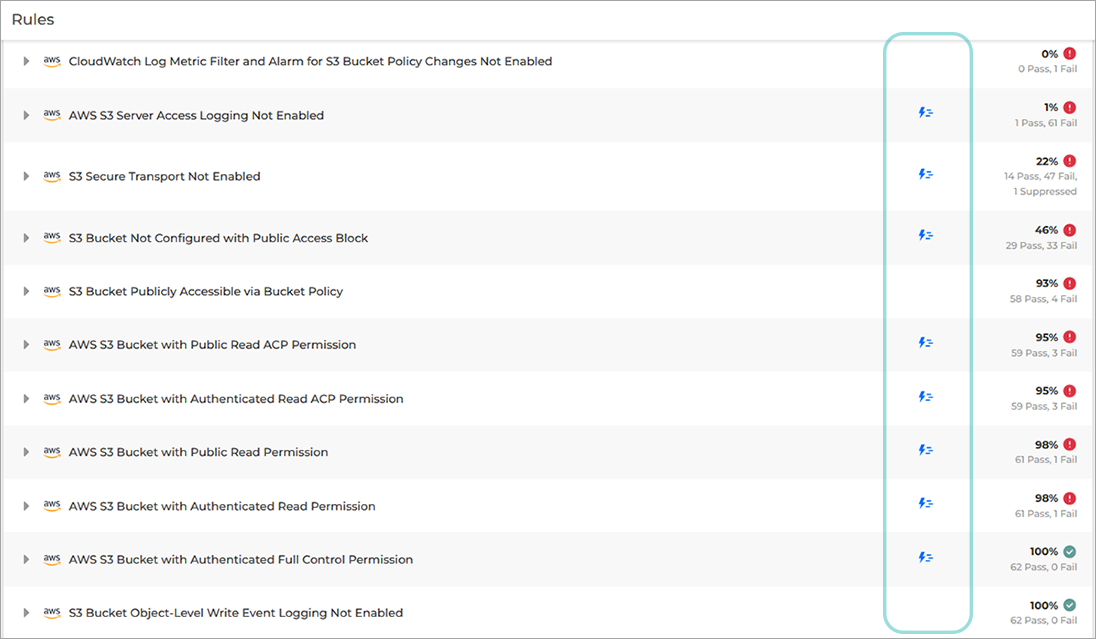Expand the CloudWatch Log Metric Filter rule
This screenshot has height=639, width=1096.
tap(27, 62)
